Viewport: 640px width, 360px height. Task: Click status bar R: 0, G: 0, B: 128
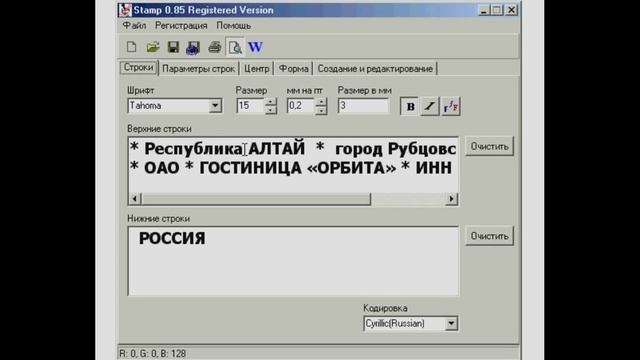point(152,353)
